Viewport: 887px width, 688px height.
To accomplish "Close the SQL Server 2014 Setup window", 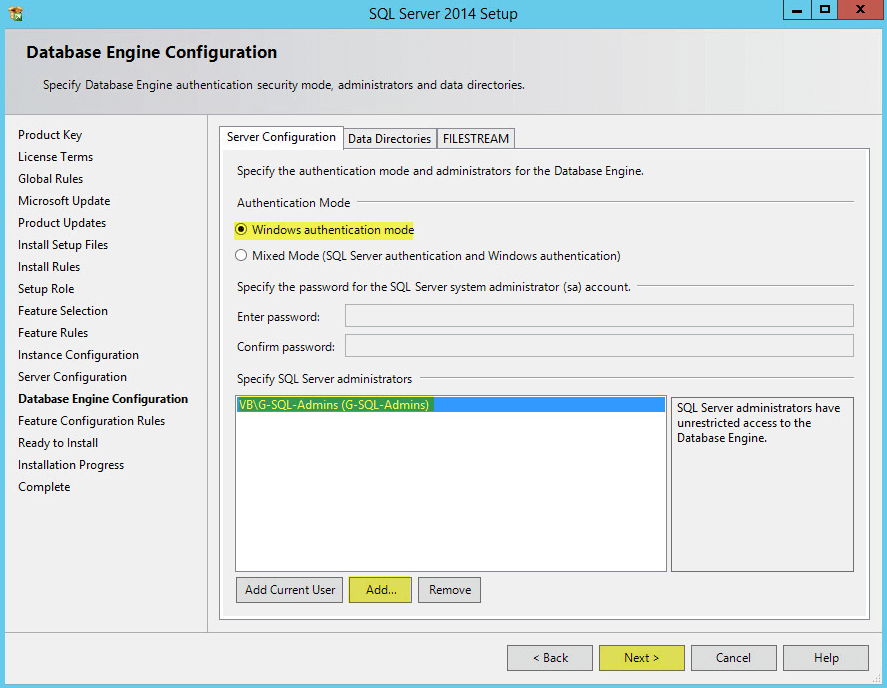I will point(860,10).
